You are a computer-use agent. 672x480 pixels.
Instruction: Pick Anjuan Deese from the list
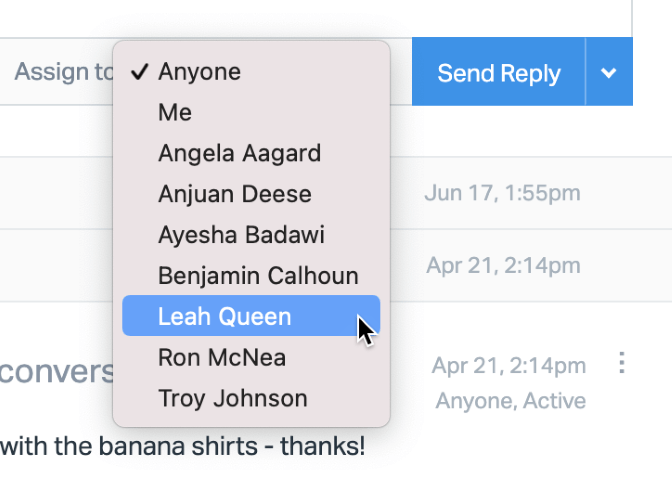(234, 194)
